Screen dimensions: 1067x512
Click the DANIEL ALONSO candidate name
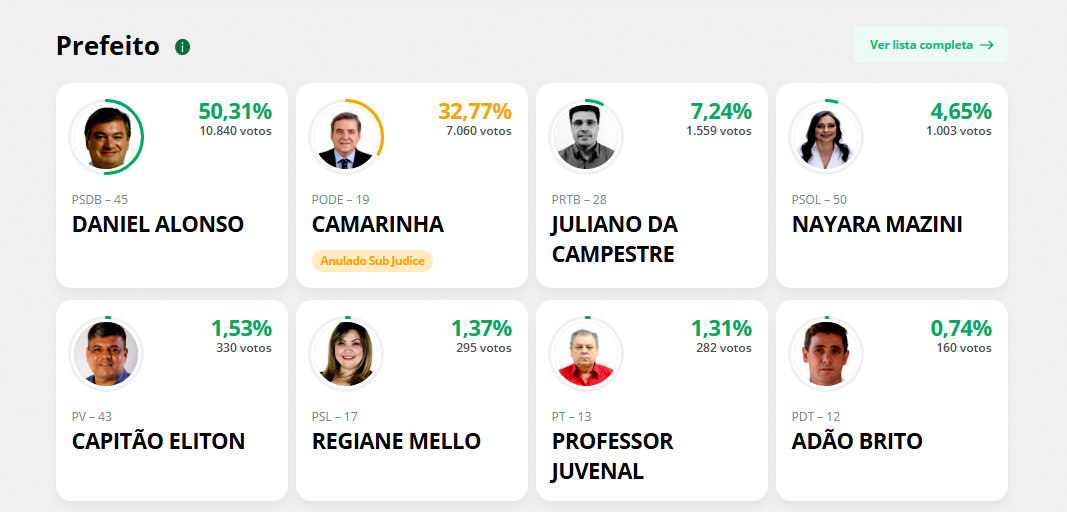(x=158, y=224)
